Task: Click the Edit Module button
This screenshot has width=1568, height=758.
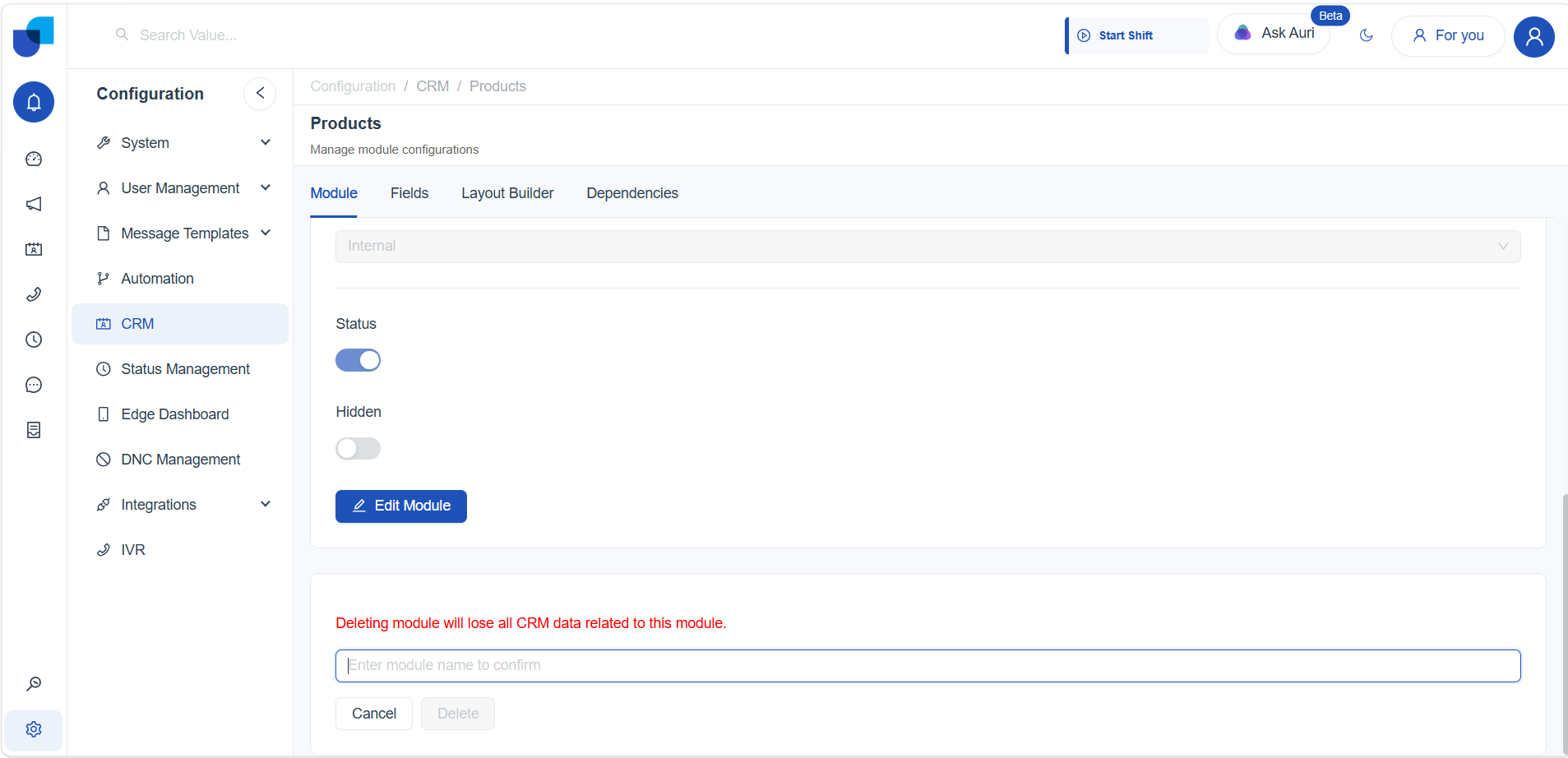Action: 401,506
